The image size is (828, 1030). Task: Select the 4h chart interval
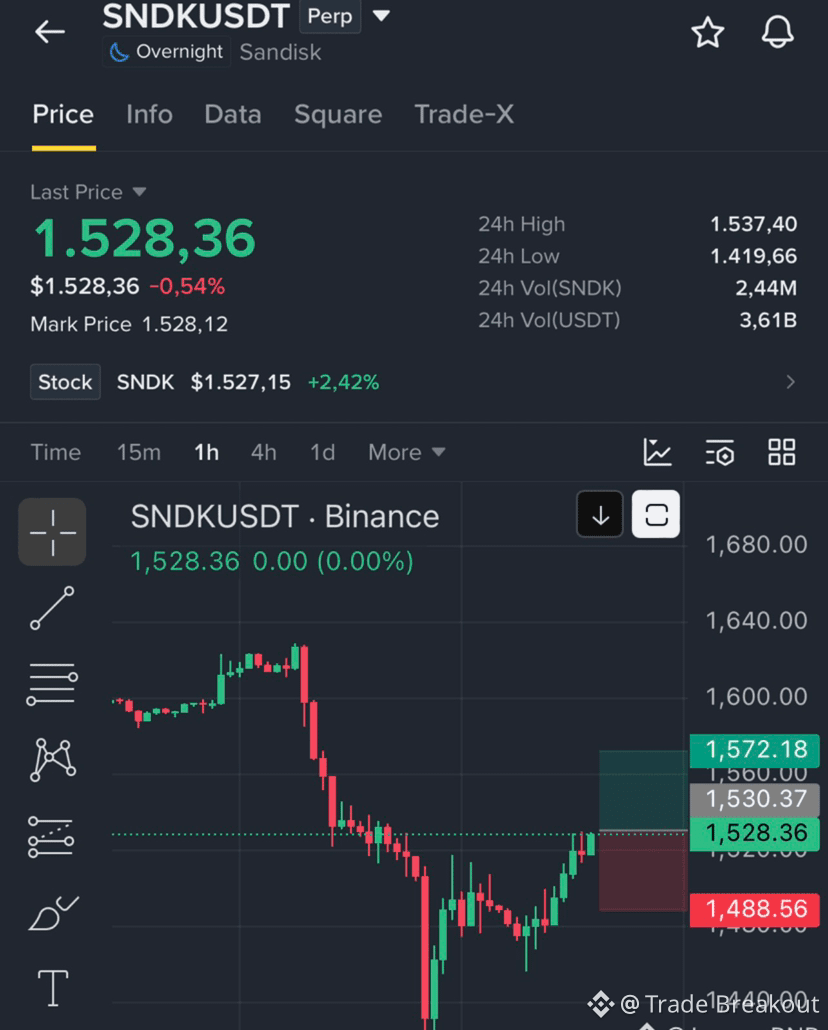264,452
